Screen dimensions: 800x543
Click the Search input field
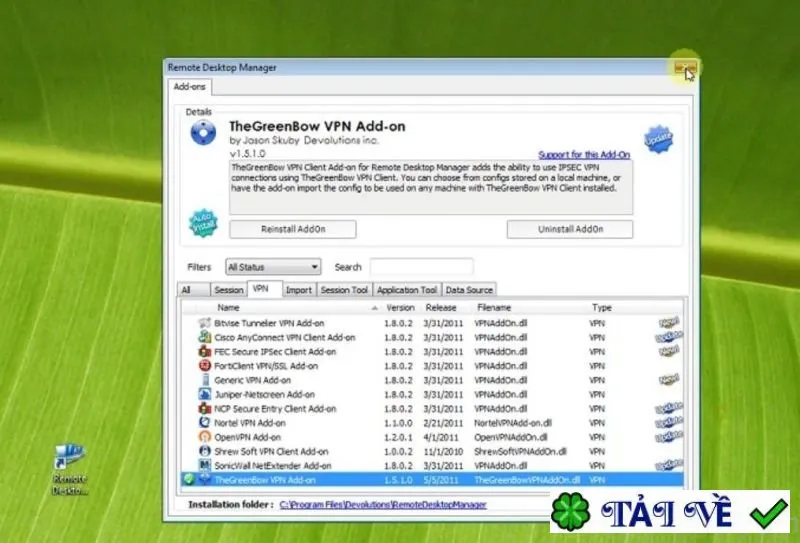click(x=421, y=267)
